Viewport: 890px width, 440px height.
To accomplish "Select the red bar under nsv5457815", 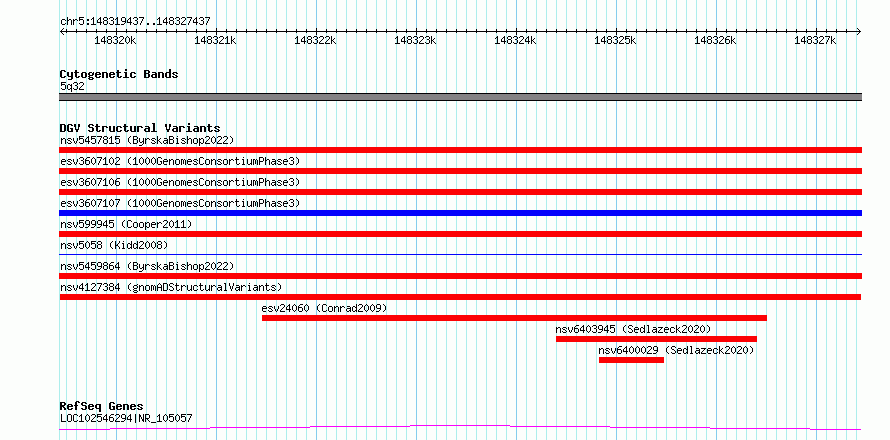I will point(460,150).
